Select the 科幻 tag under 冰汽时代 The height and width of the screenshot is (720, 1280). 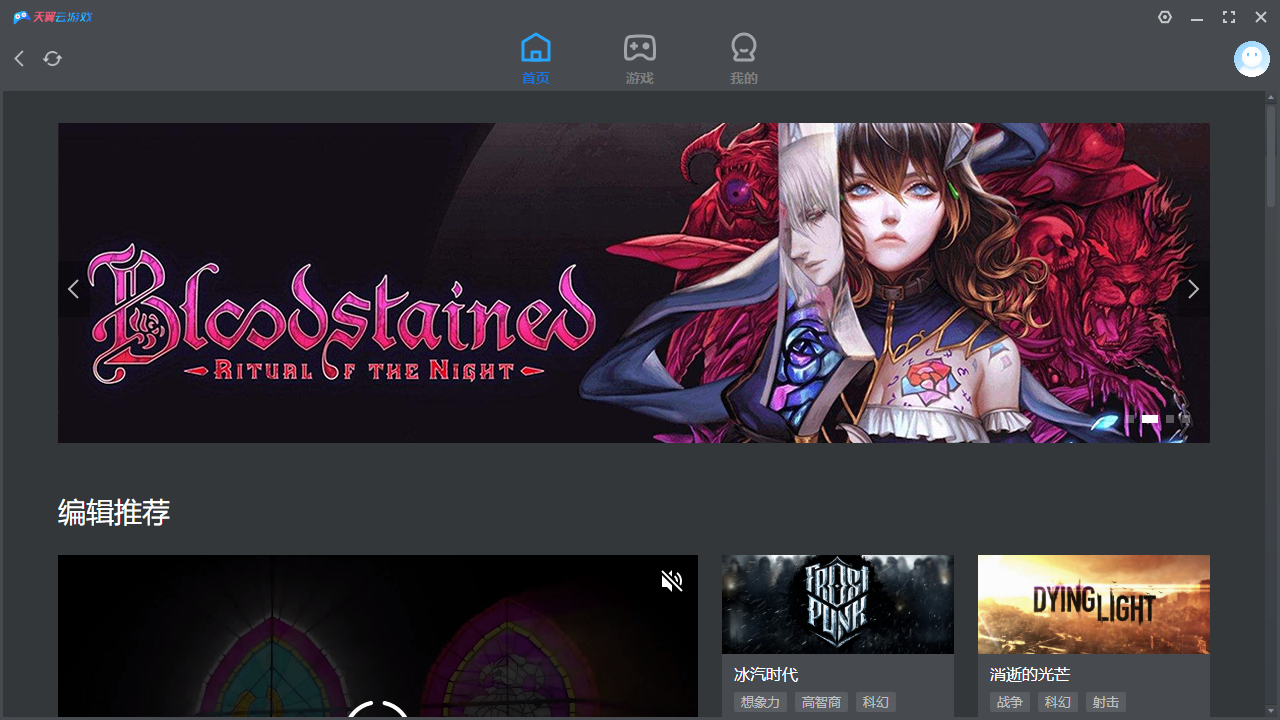click(x=875, y=703)
